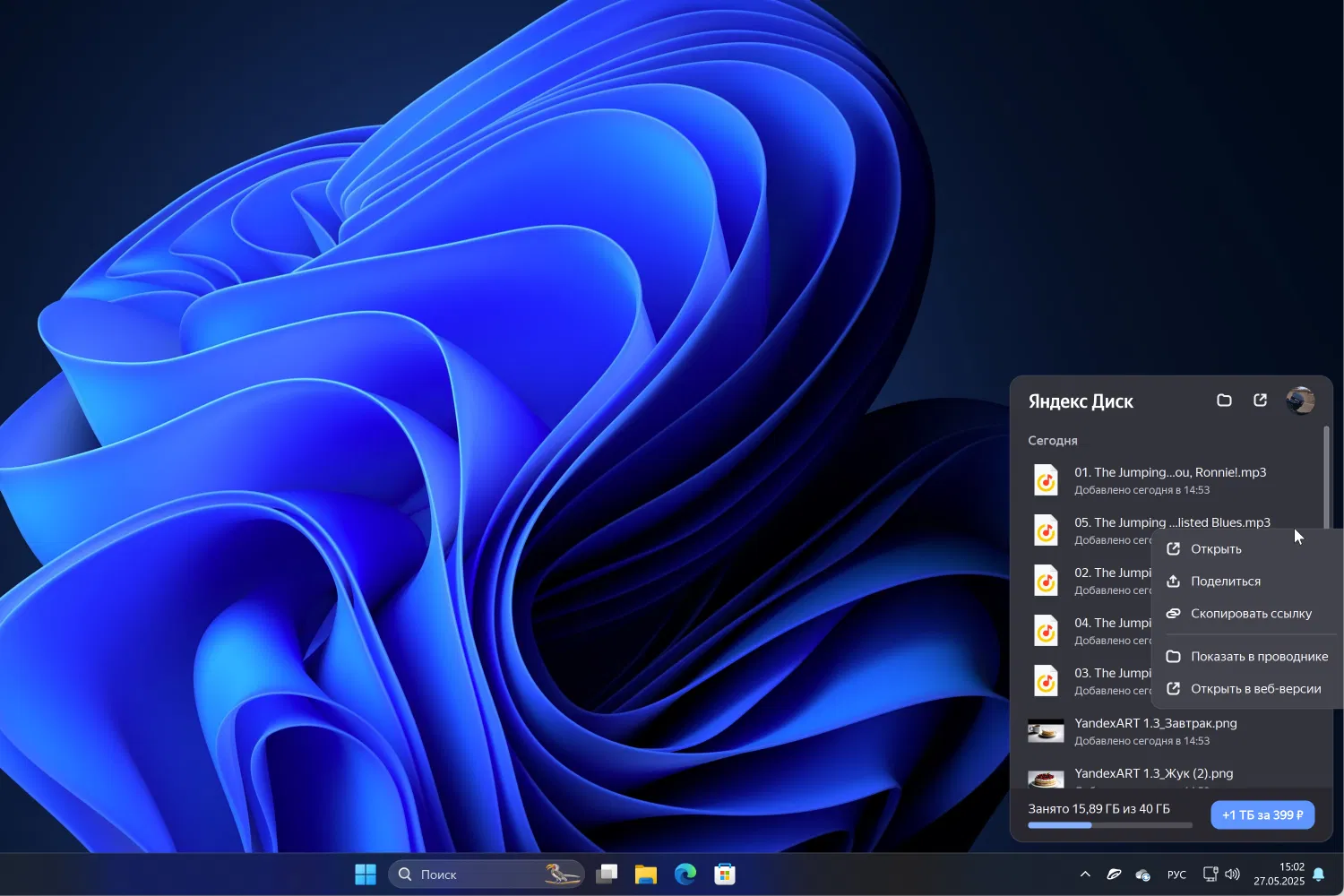This screenshot has width=1344, height=896.
Task: Click the folder icon in Яндекс Диск header
Action: [1224, 401]
